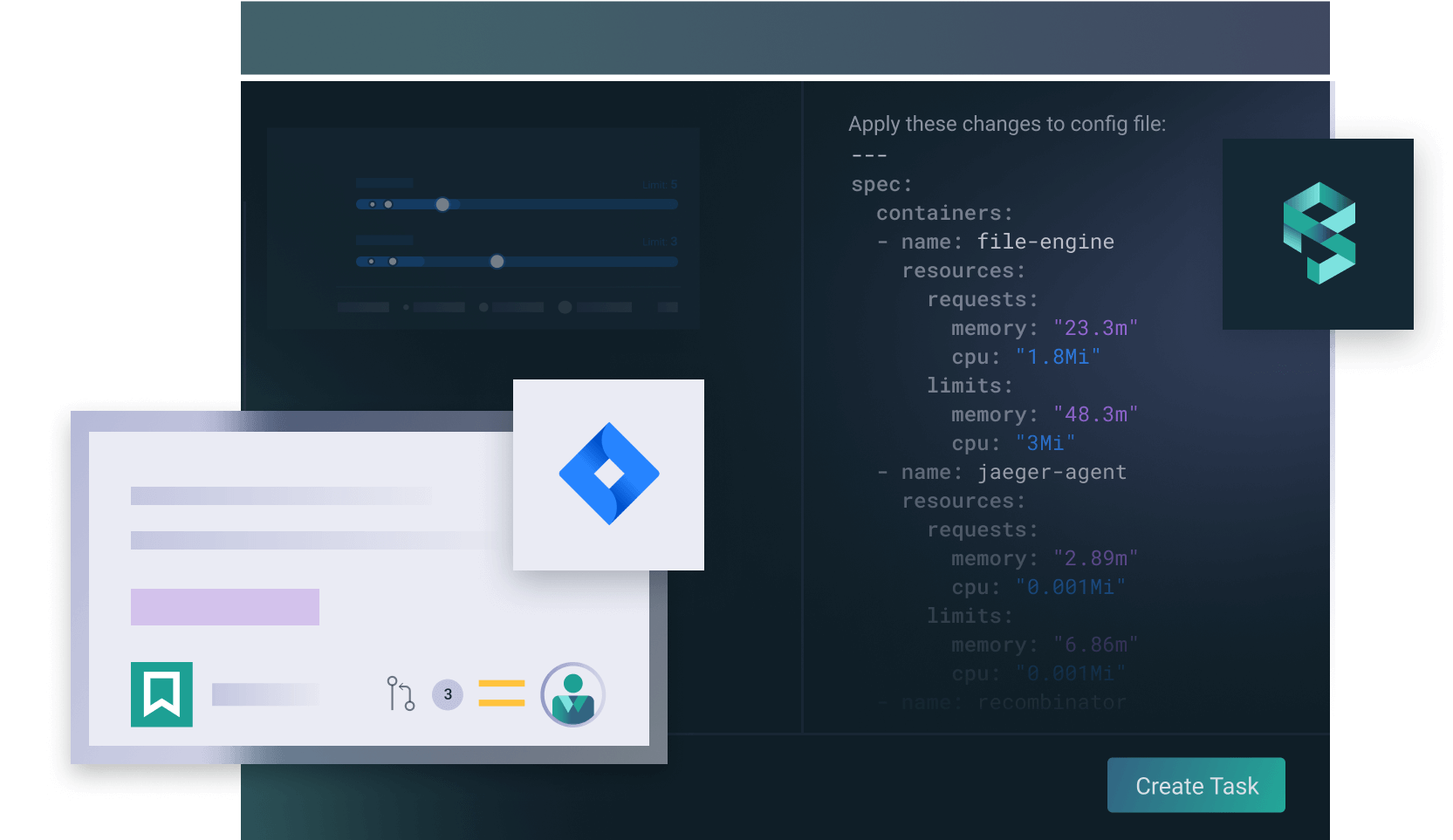Expand the jaeger-agent resources section
Screen dimensions: 1453x840
click(x=963, y=501)
